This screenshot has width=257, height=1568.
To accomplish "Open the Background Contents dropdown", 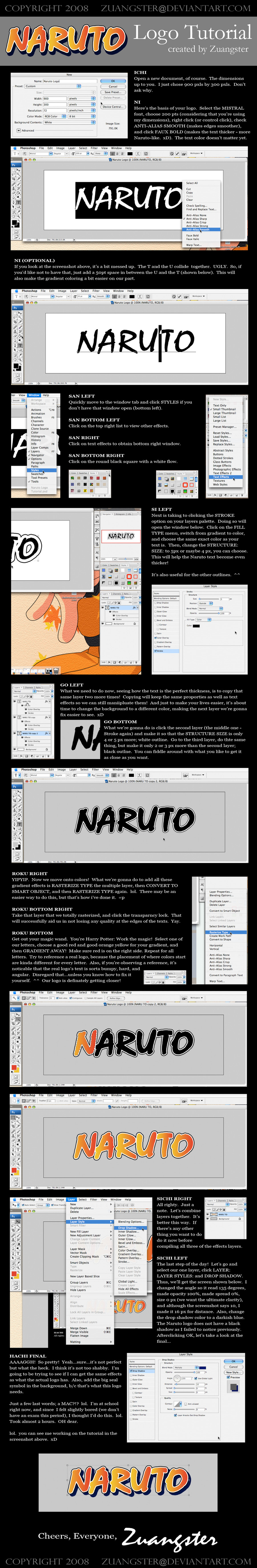I will click(69, 122).
